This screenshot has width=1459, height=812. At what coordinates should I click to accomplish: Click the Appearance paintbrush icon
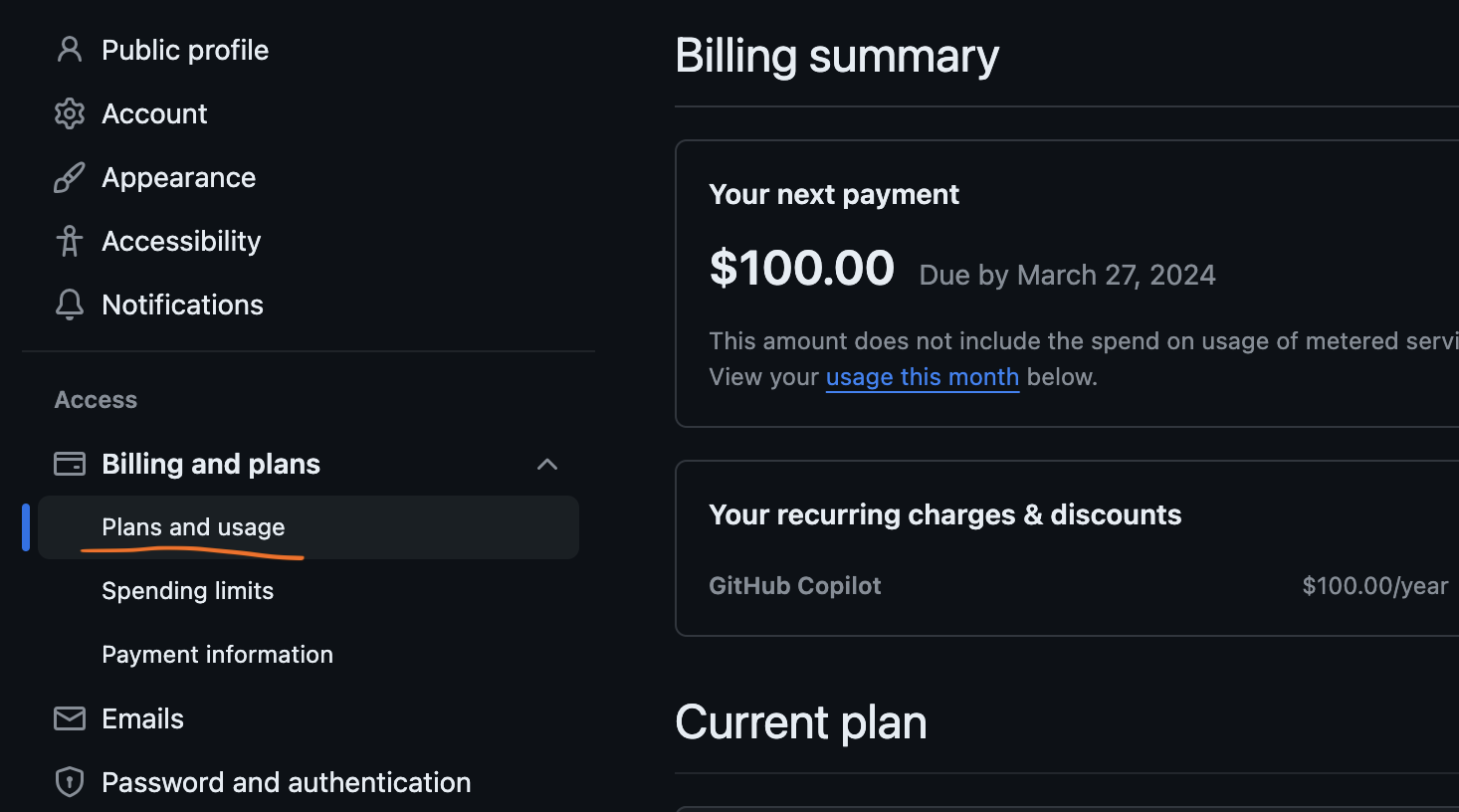(x=69, y=177)
